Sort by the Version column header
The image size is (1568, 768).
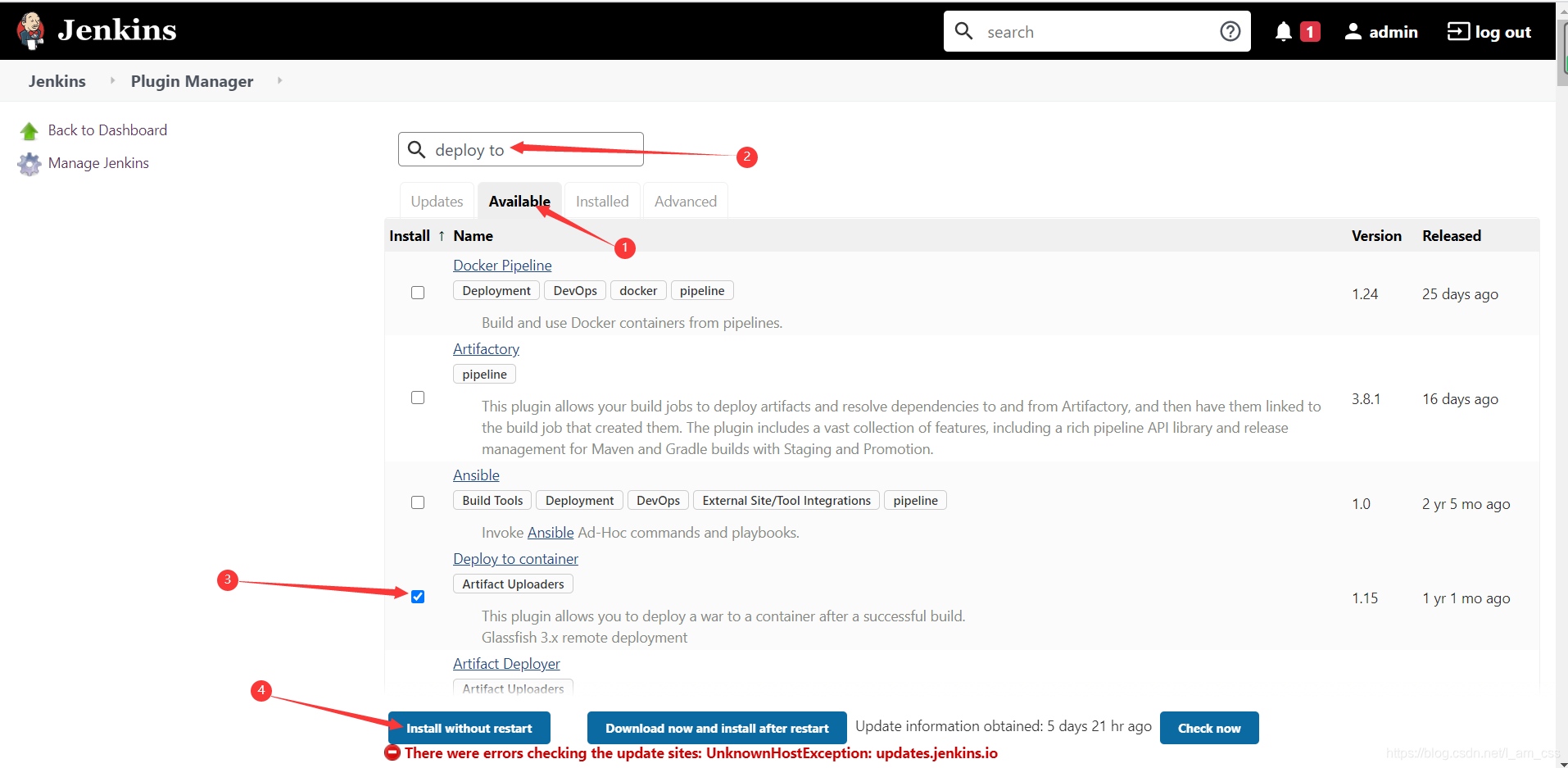click(1376, 236)
